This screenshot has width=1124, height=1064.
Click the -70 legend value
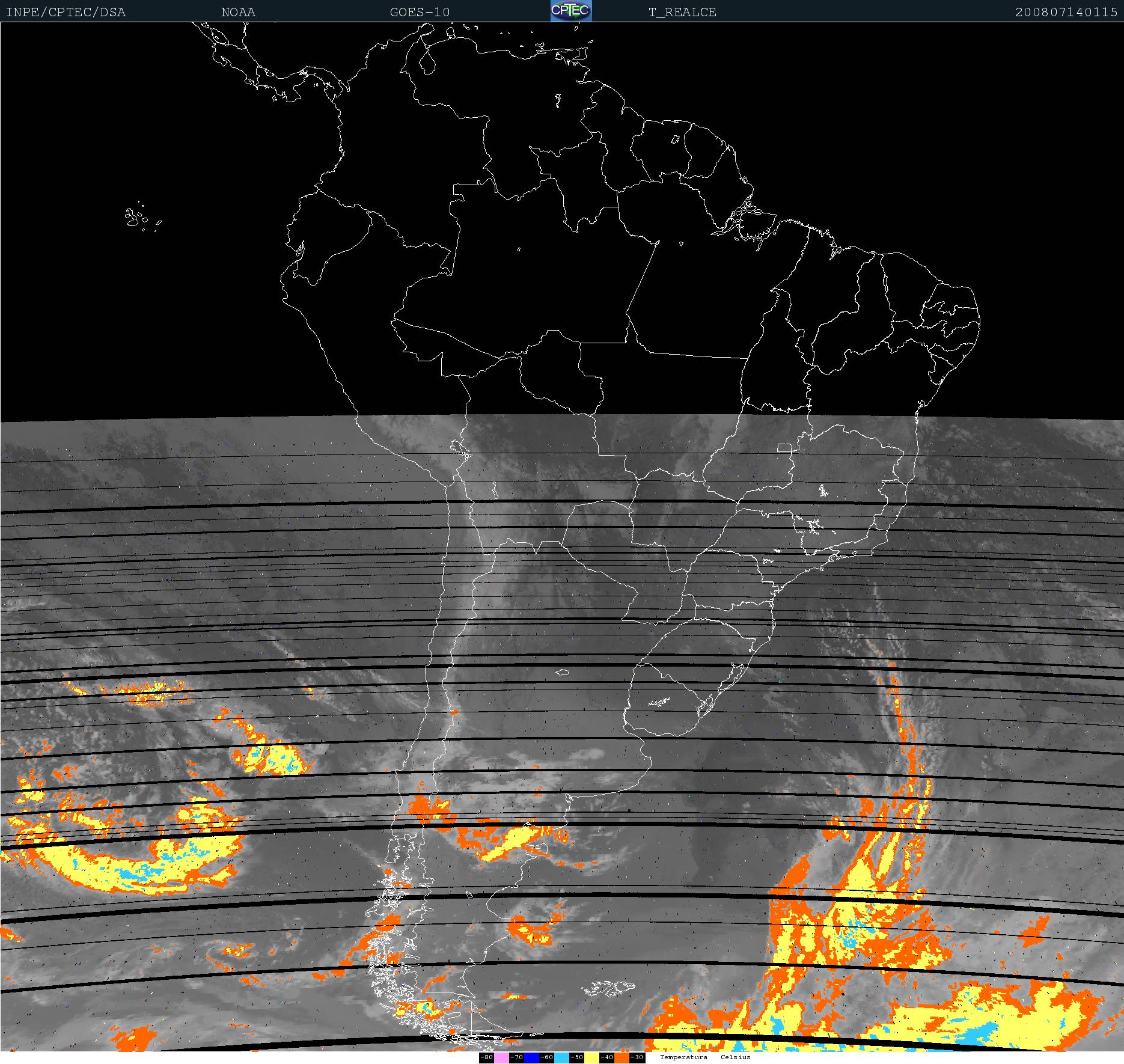click(516, 1057)
